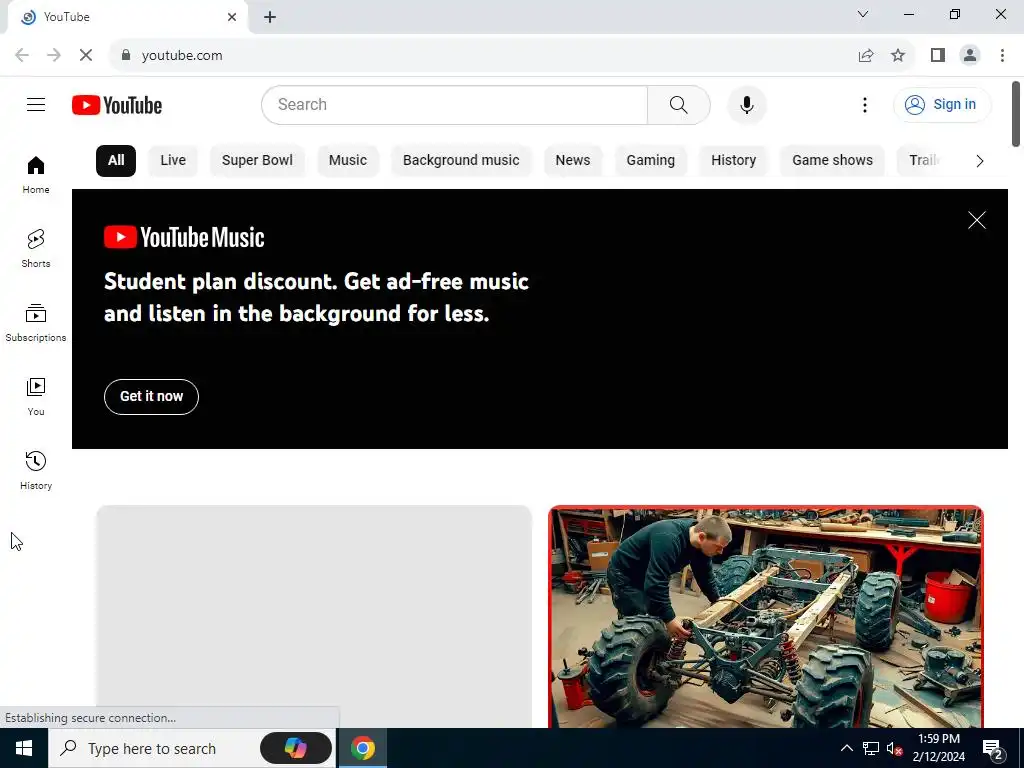This screenshot has width=1024, height=768.
Task: Open the notification center icon
Action: [993, 748]
